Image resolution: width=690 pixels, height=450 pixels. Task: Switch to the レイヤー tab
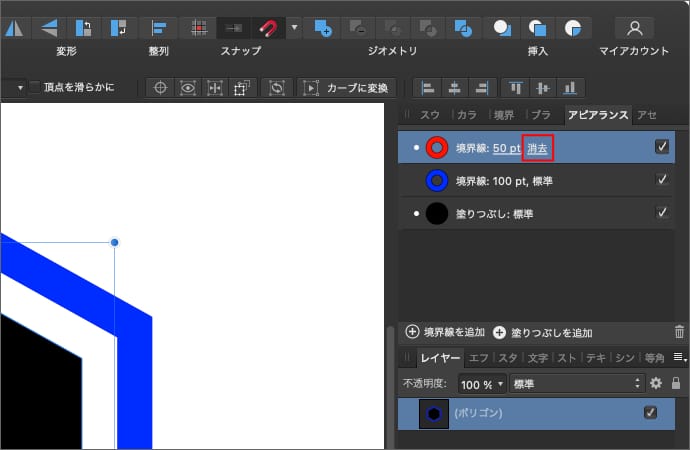click(x=440, y=357)
